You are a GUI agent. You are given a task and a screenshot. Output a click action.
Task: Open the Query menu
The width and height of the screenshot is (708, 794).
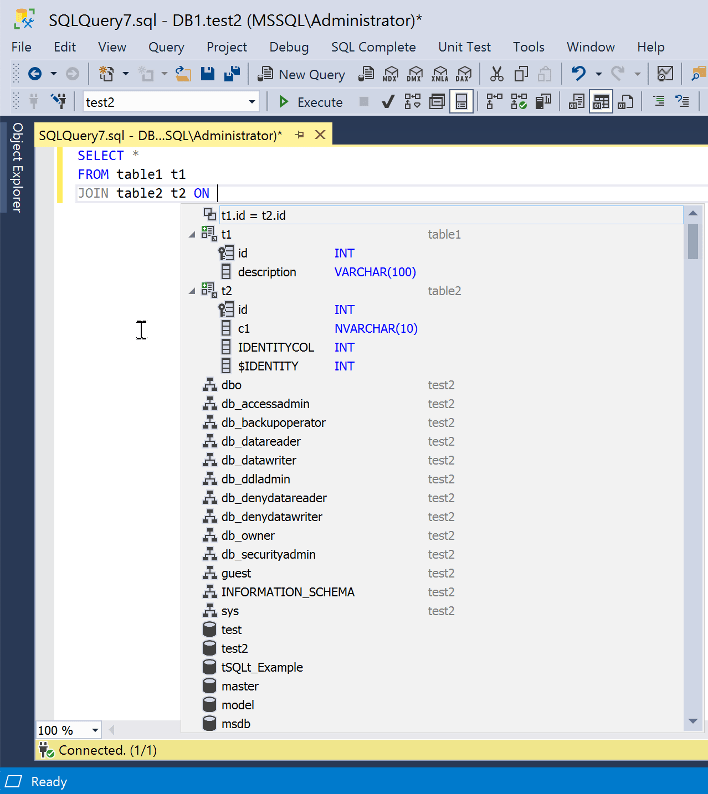coord(166,47)
